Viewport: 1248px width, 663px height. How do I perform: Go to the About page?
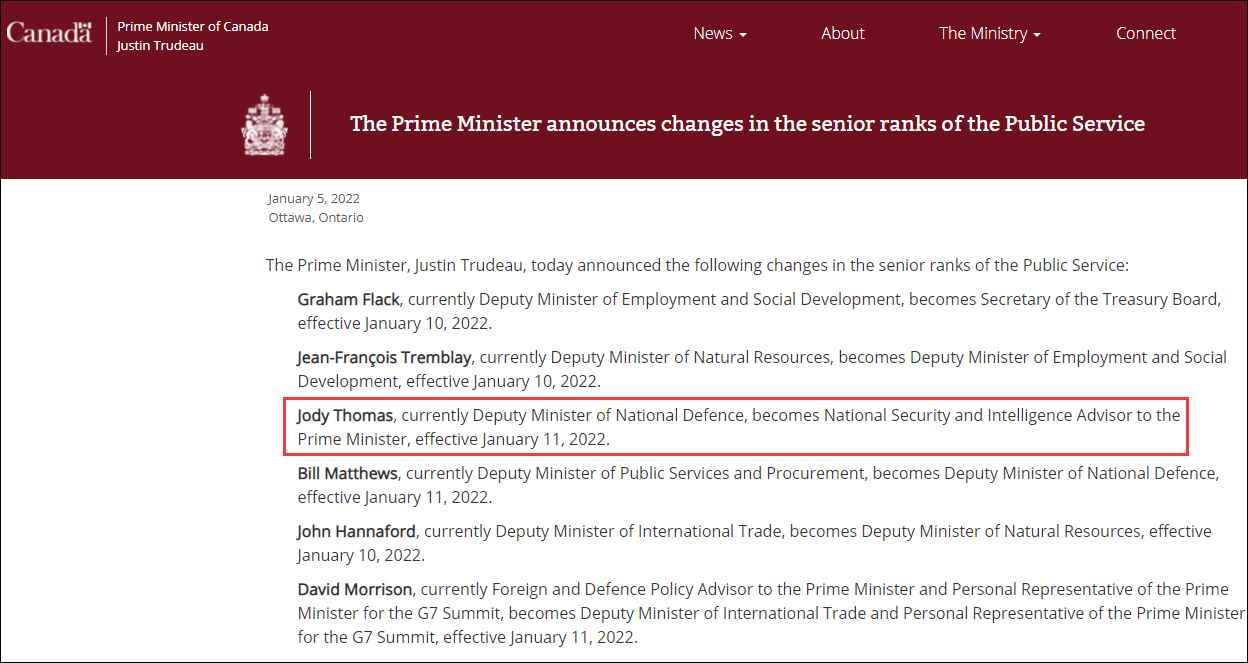point(842,33)
